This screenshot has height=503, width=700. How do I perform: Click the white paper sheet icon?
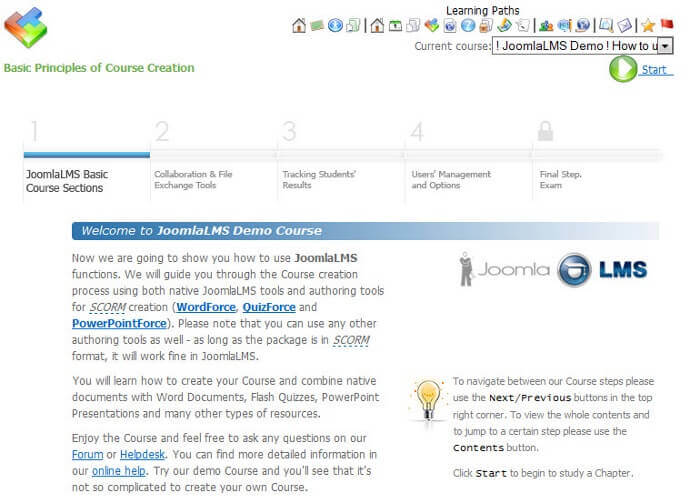click(x=522, y=25)
